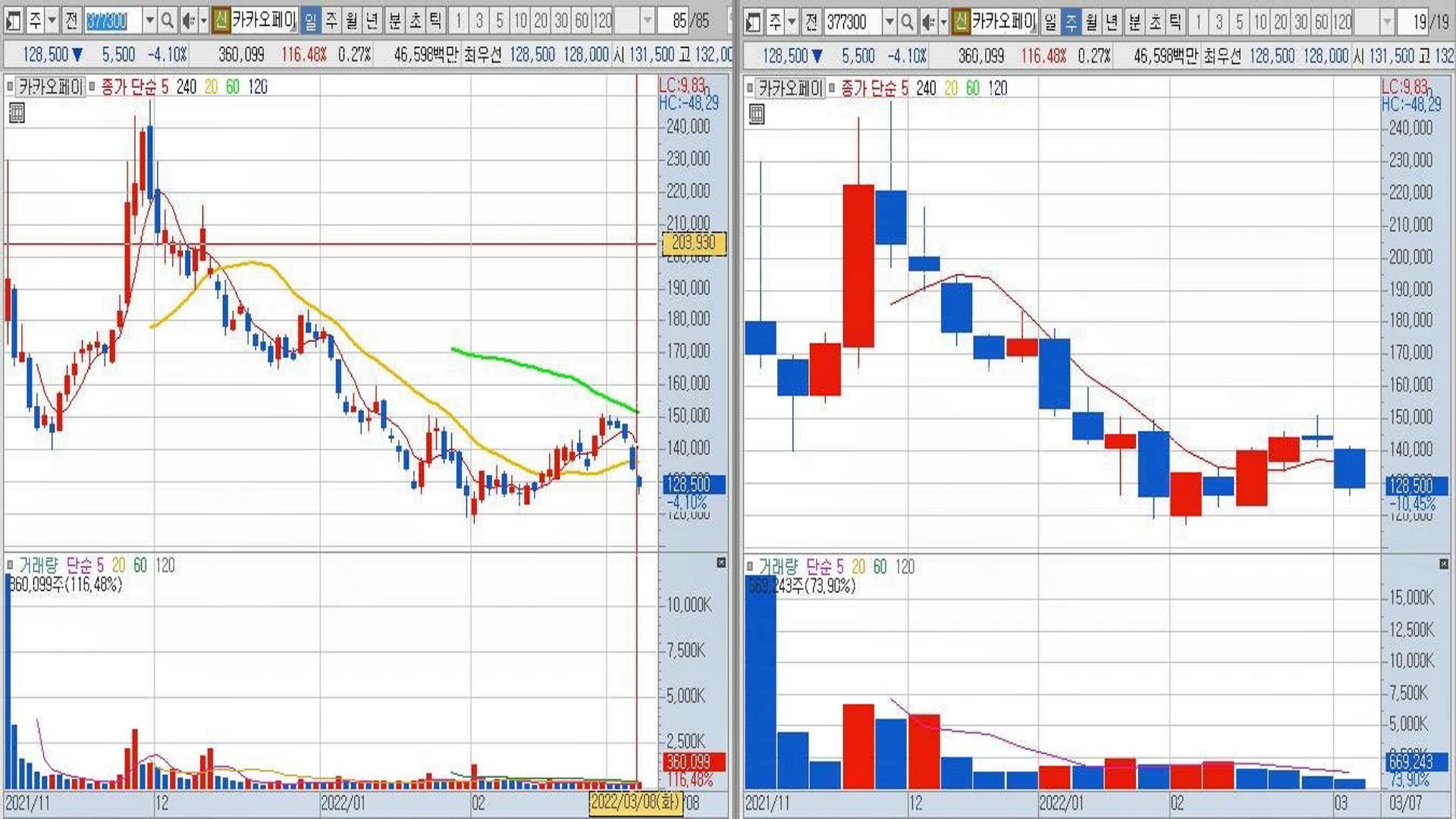Screen dimensions: 1456x819
Task: Click the 카카오페이 legend label in left chart
Action: (x=50, y=86)
